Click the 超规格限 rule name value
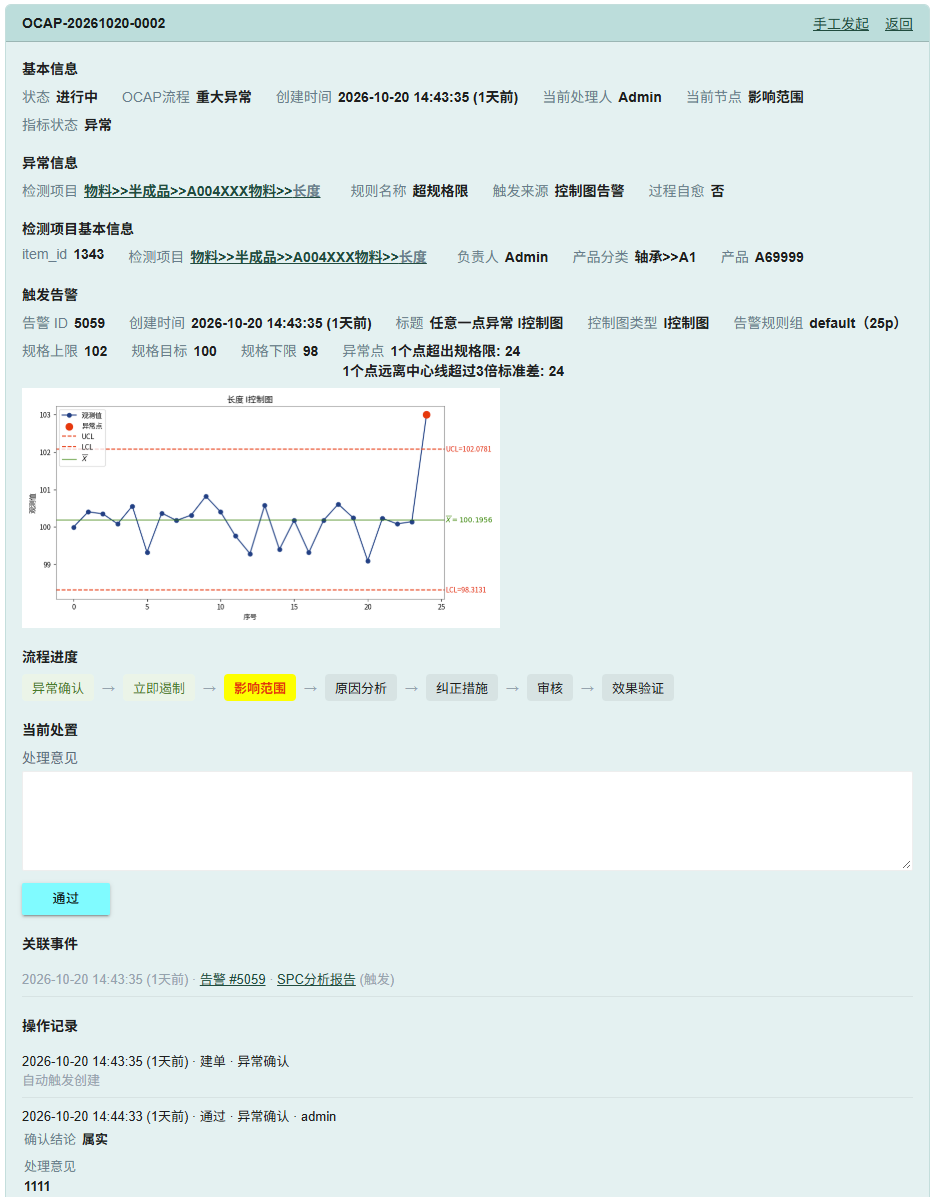Screen dimensions: 935x1197 tap(440, 191)
